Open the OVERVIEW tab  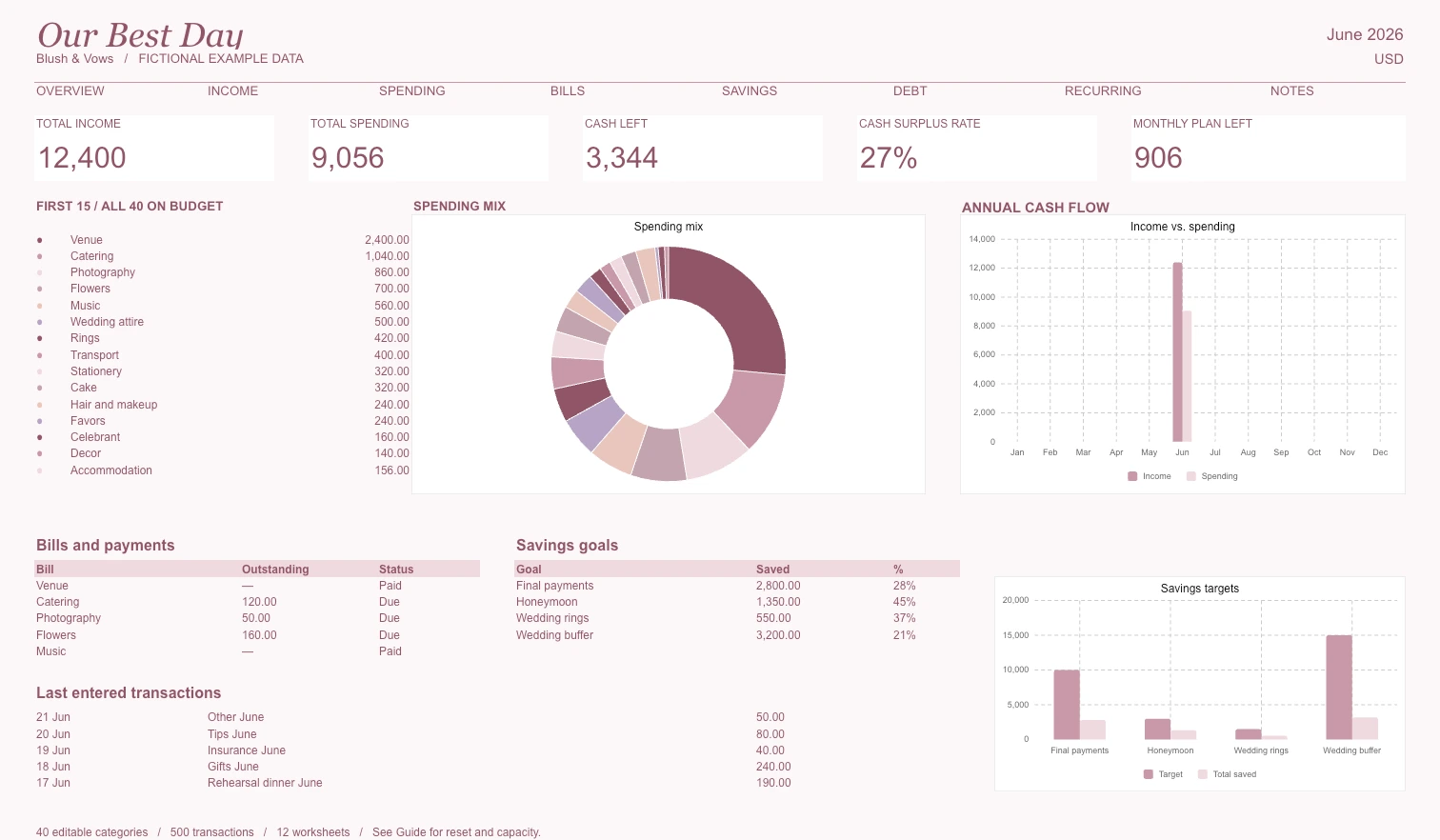click(70, 91)
